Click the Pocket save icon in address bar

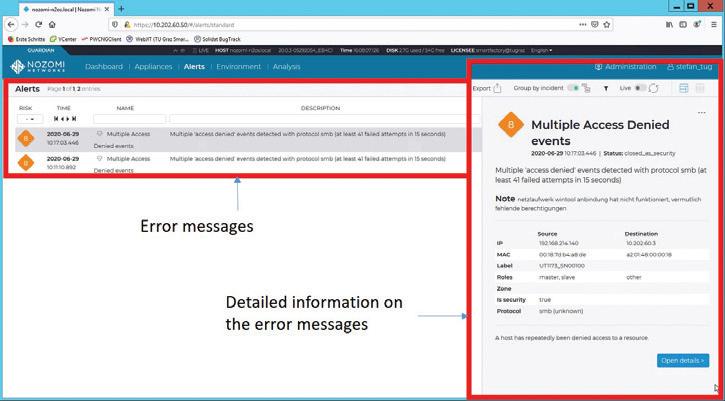[595, 25]
